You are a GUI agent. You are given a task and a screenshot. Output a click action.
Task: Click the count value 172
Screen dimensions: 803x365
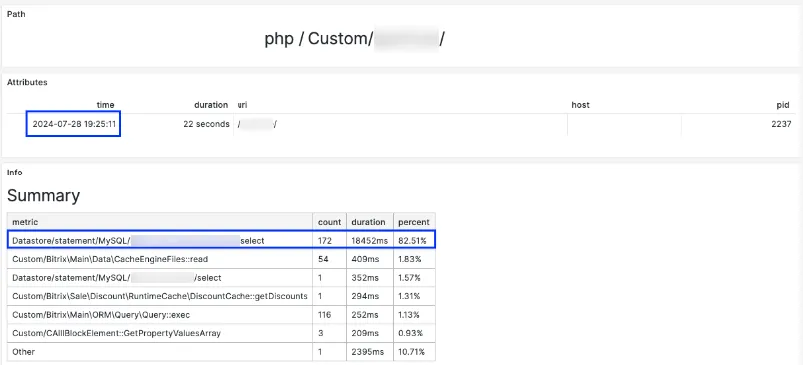pyautogui.click(x=325, y=241)
